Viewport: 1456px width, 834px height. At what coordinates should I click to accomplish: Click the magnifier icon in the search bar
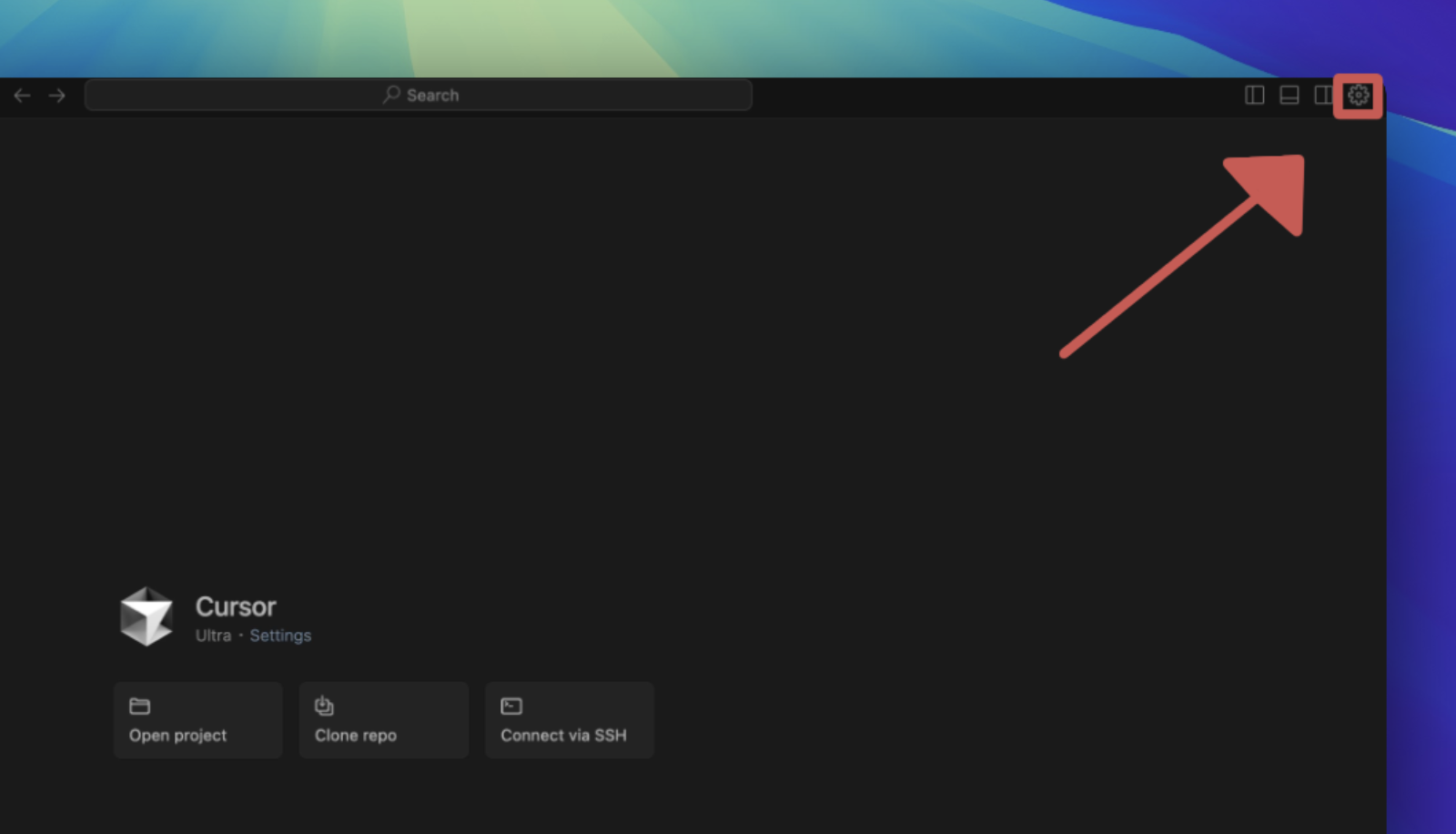coord(391,94)
